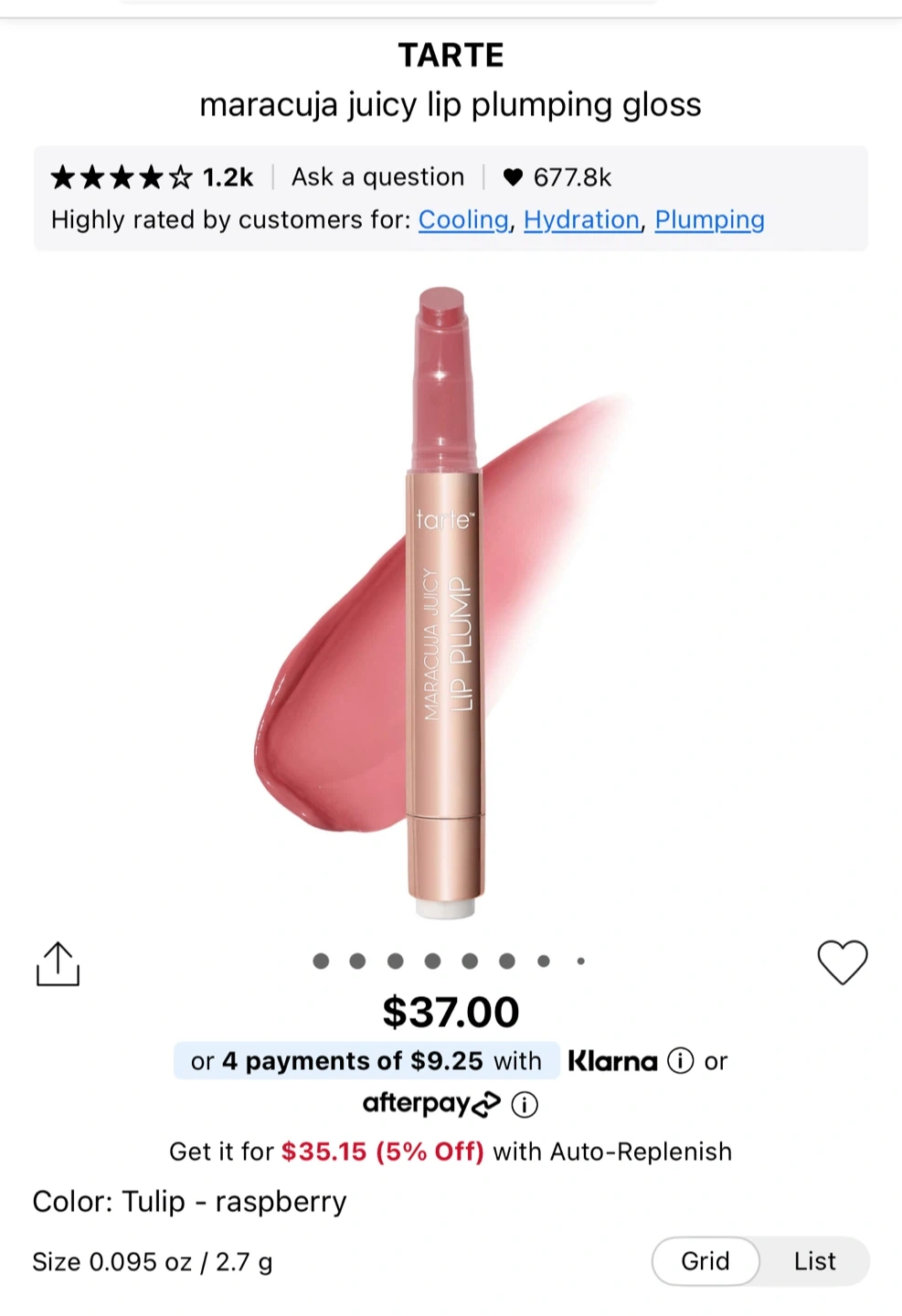The image size is (902, 1316).
Task: Open the Hydration reviews link
Action: 581,220
